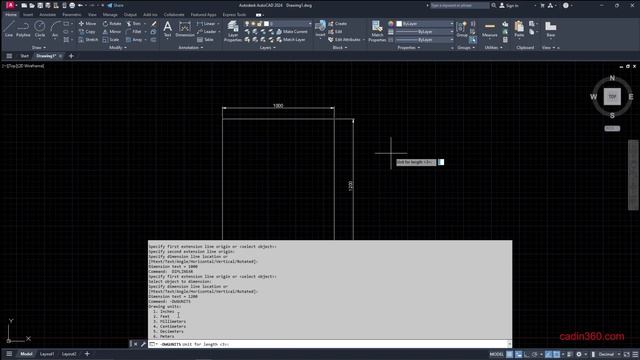Expand the Modify panel dropdown
The height and width of the screenshot is (360, 640).
pos(118,48)
